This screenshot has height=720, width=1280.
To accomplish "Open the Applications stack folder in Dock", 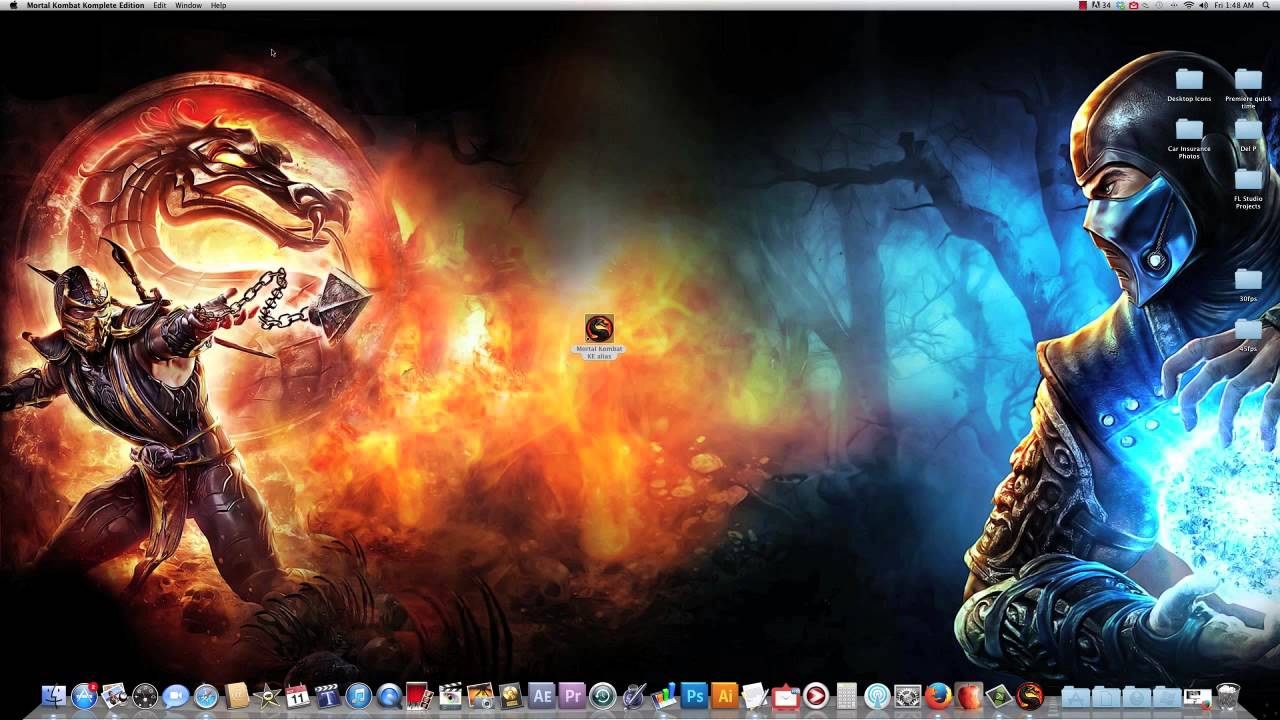I will [1076, 696].
